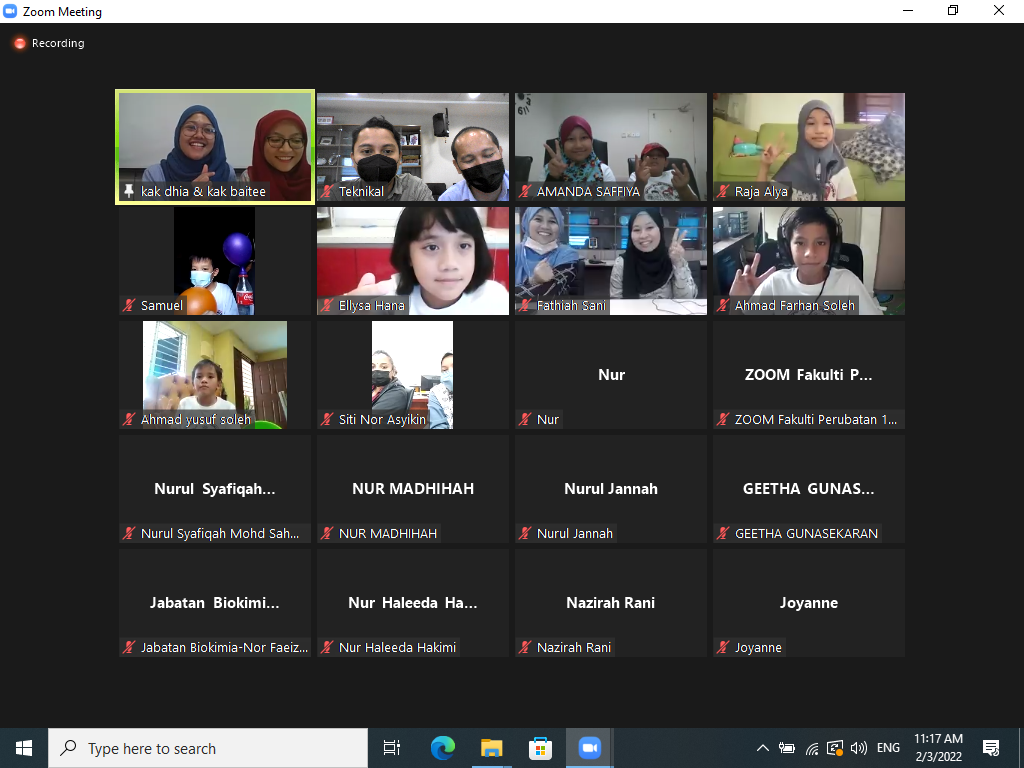Screen dimensions: 1024x768
Task: Open the notification center in the taskbar
Action: tap(991, 748)
